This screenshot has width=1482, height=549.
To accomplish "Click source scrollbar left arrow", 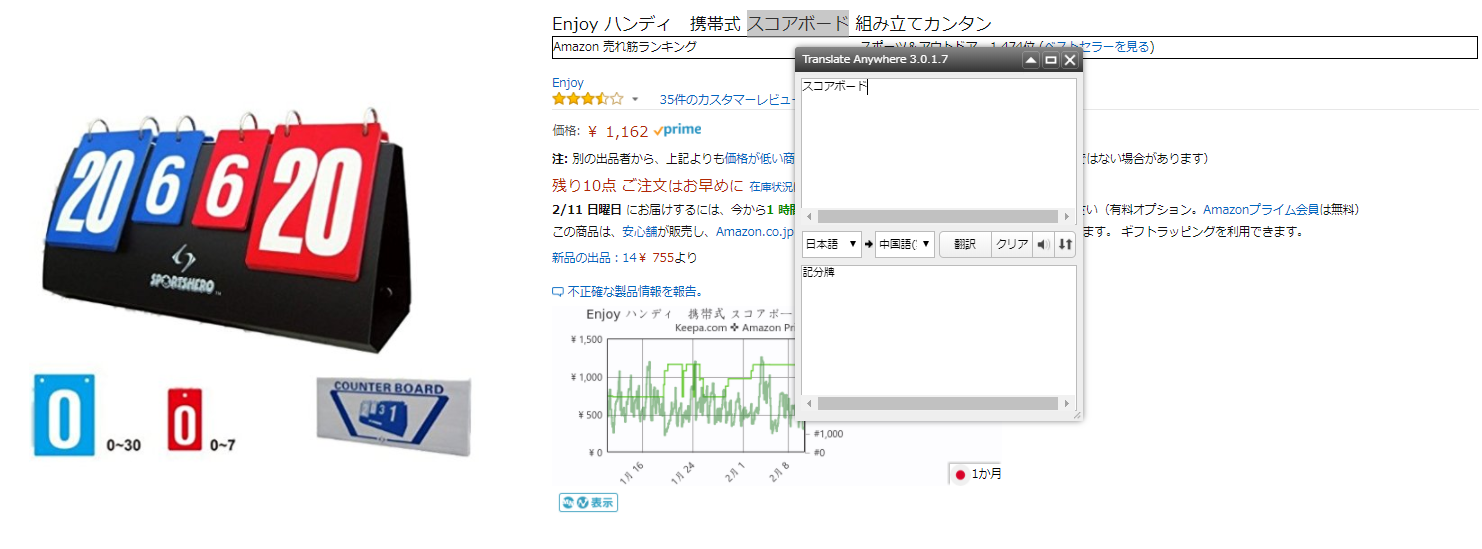I will [810, 217].
